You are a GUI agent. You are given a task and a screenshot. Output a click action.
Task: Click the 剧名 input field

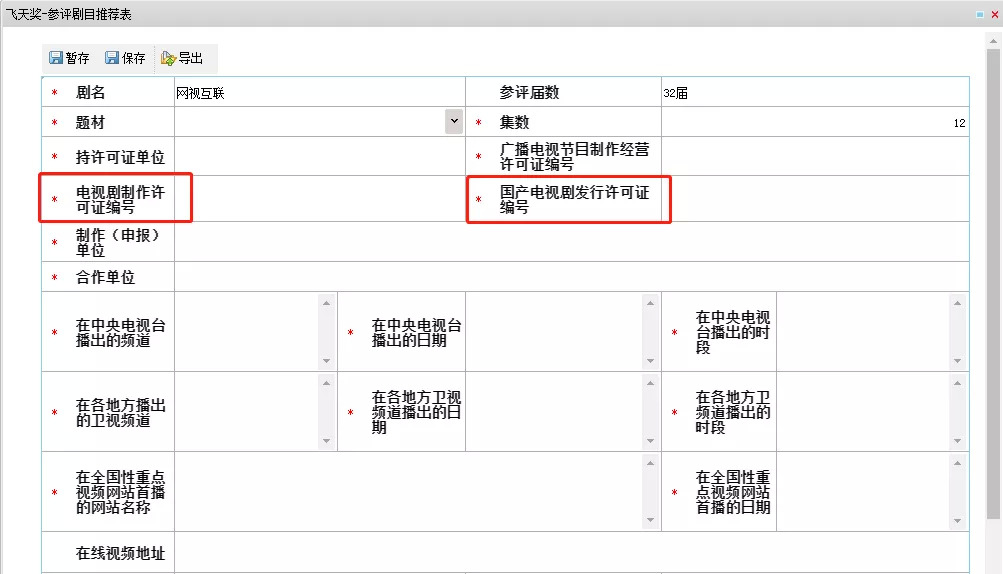click(319, 93)
